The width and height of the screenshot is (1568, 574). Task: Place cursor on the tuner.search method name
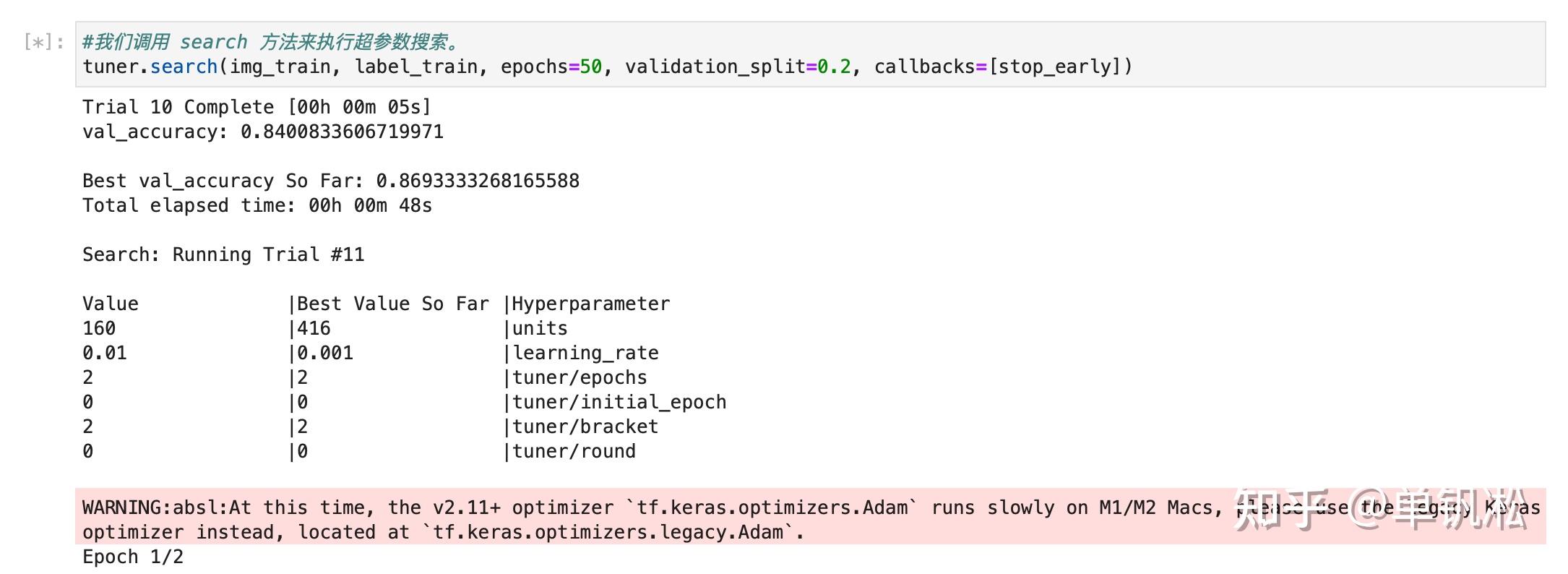tap(184, 67)
